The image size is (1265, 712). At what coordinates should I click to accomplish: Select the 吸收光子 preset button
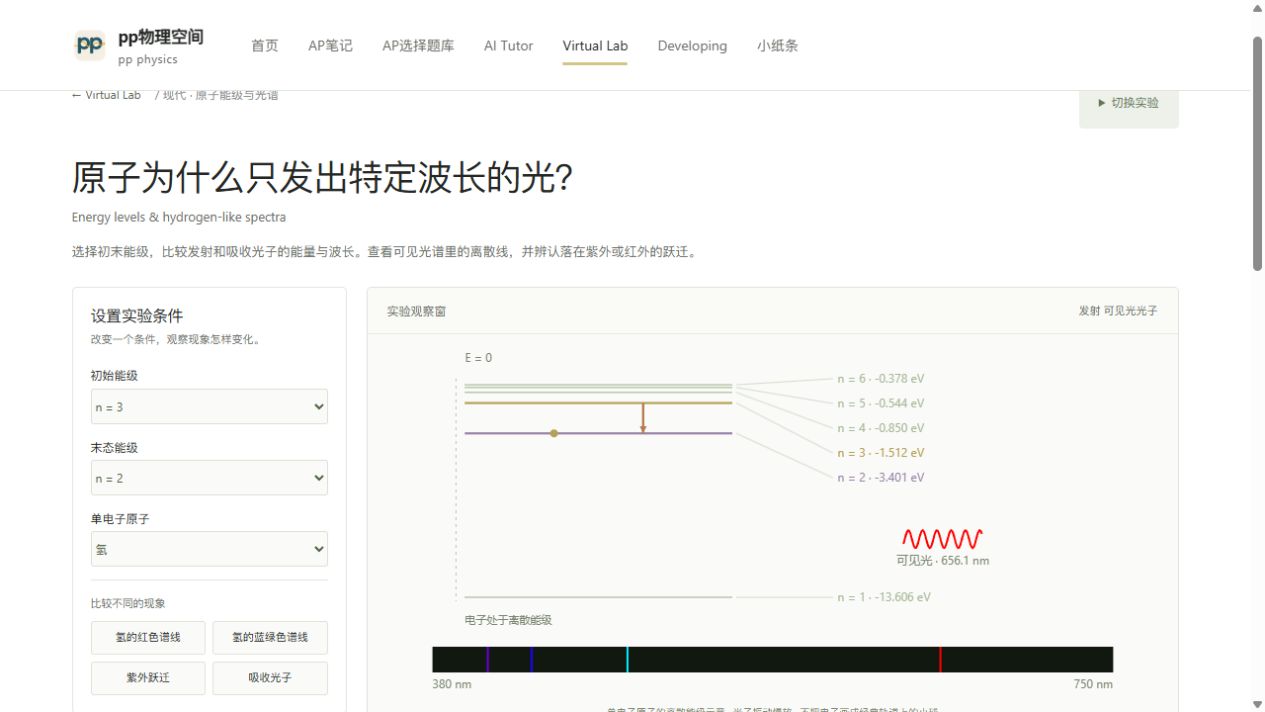(270, 678)
